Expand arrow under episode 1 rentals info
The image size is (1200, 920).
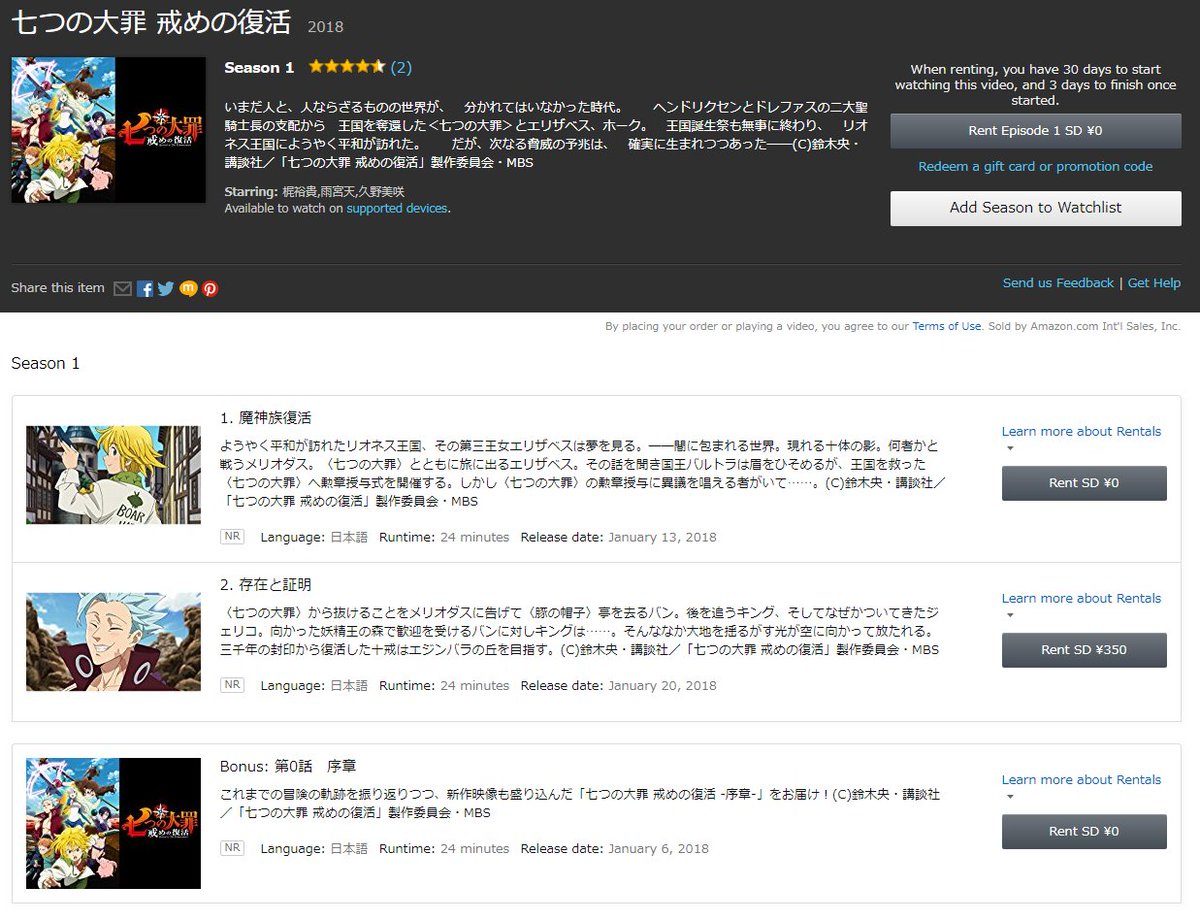pyautogui.click(x=1010, y=449)
